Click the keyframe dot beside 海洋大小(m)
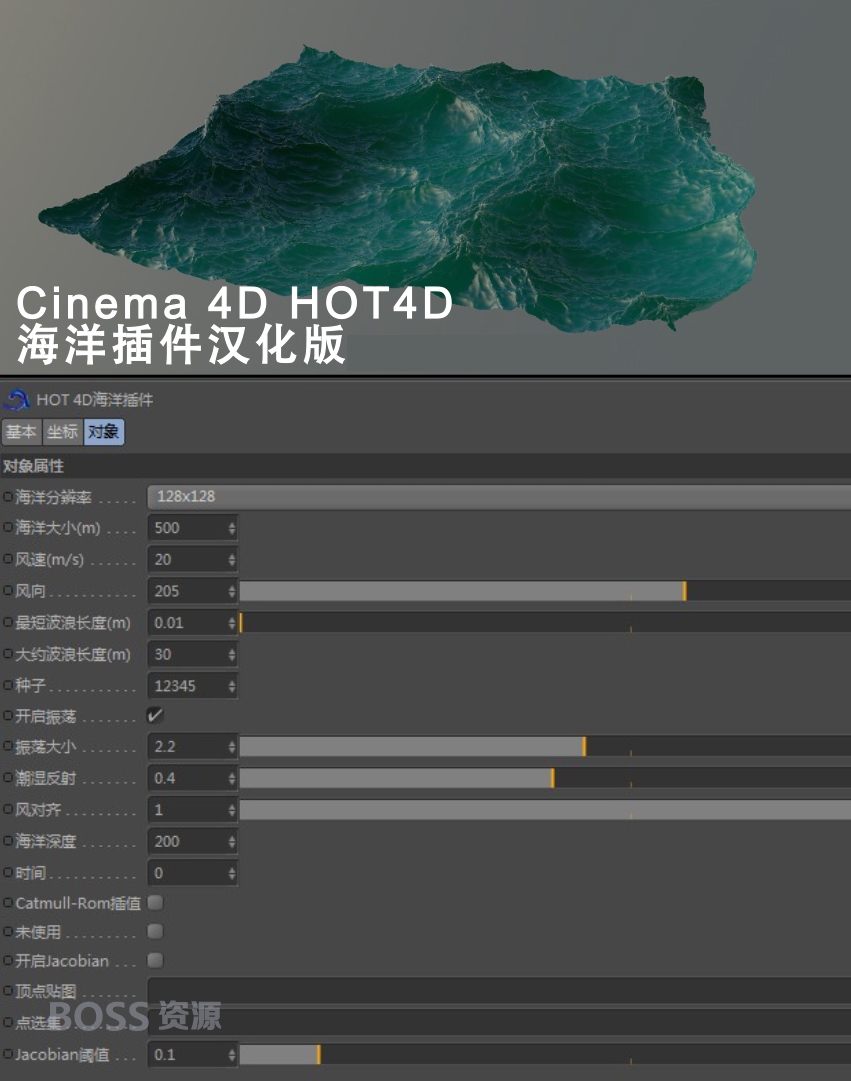851x1081 pixels. click(8, 528)
